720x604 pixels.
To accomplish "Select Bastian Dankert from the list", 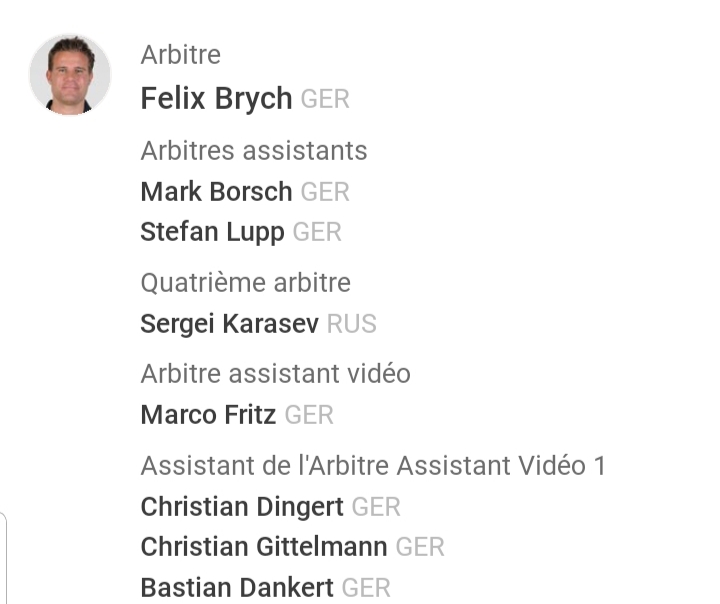I will 237,588.
